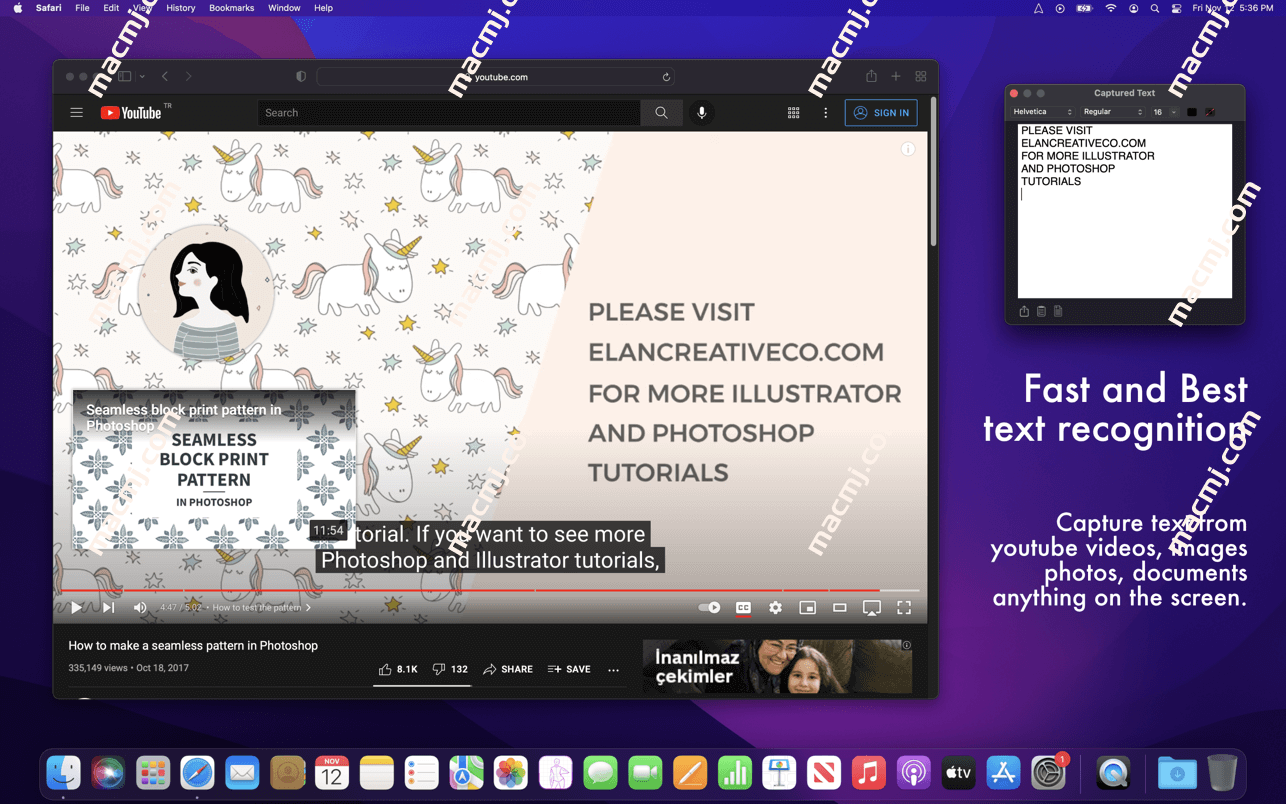Open the File menu

[x=82, y=8]
